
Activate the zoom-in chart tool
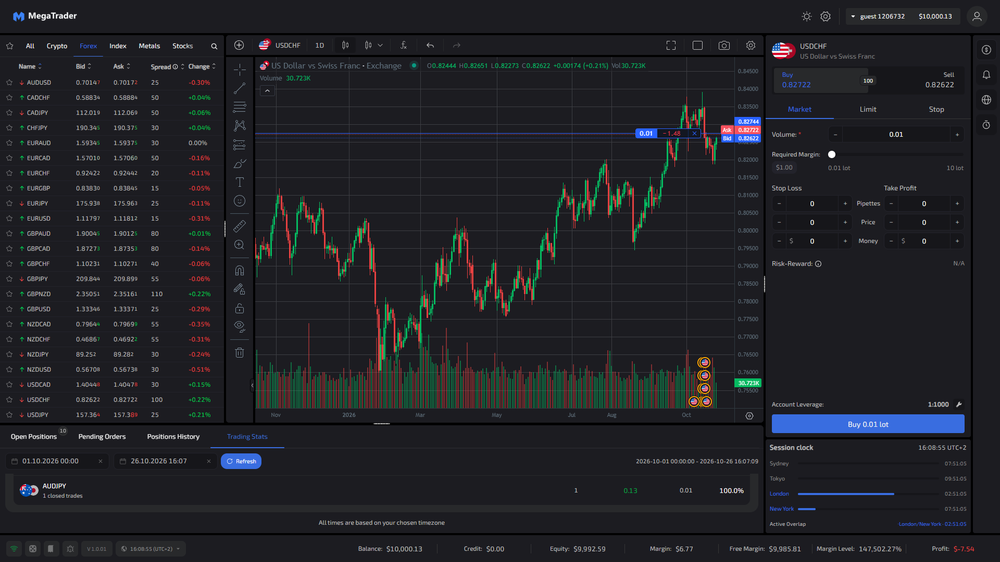pyautogui.click(x=239, y=245)
